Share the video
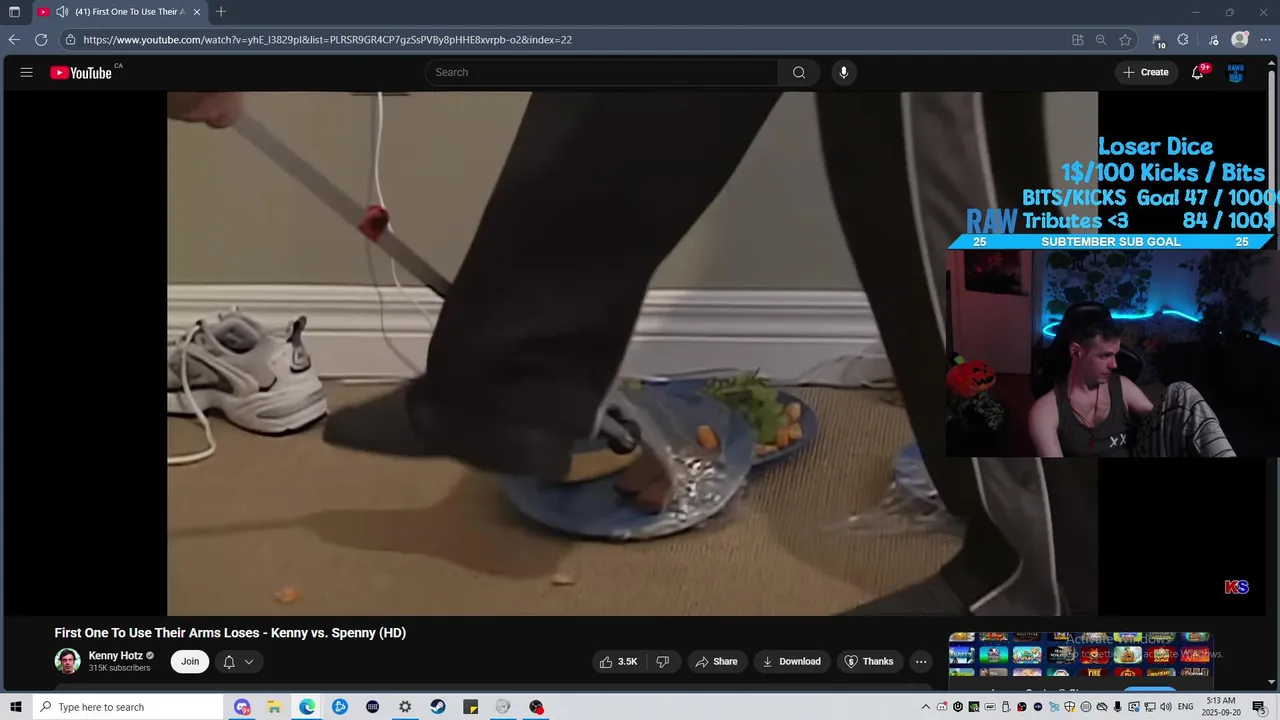 tap(717, 661)
